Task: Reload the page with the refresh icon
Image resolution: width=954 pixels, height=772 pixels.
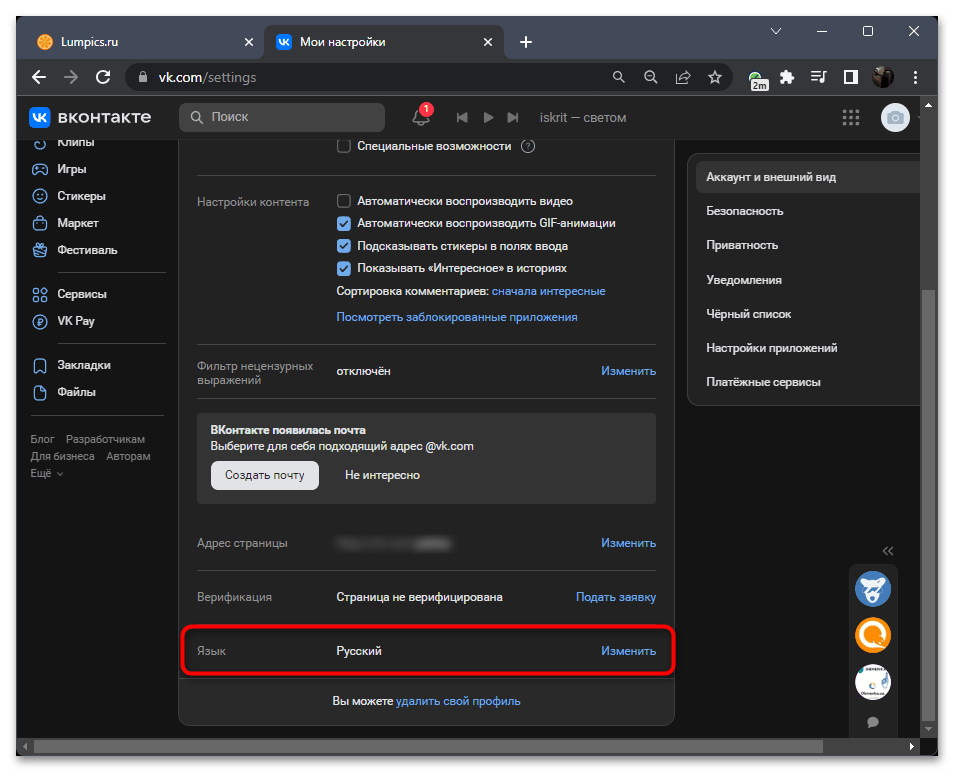Action: pyautogui.click(x=103, y=77)
